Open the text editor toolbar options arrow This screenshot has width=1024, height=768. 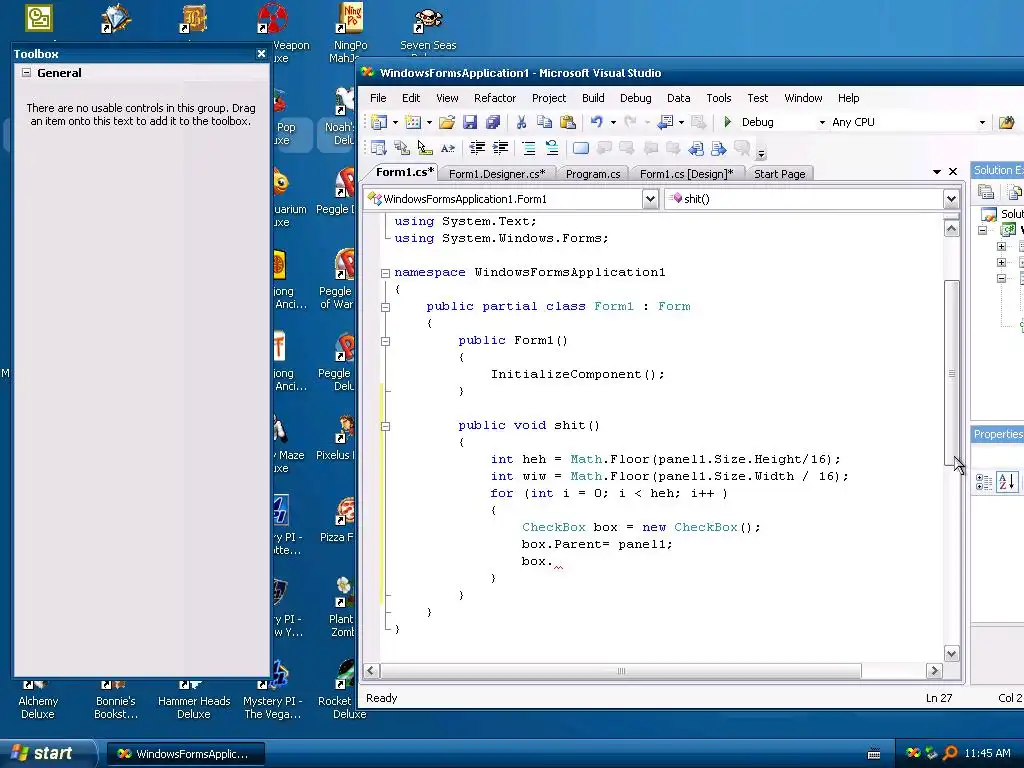pyautogui.click(x=761, y=153)
